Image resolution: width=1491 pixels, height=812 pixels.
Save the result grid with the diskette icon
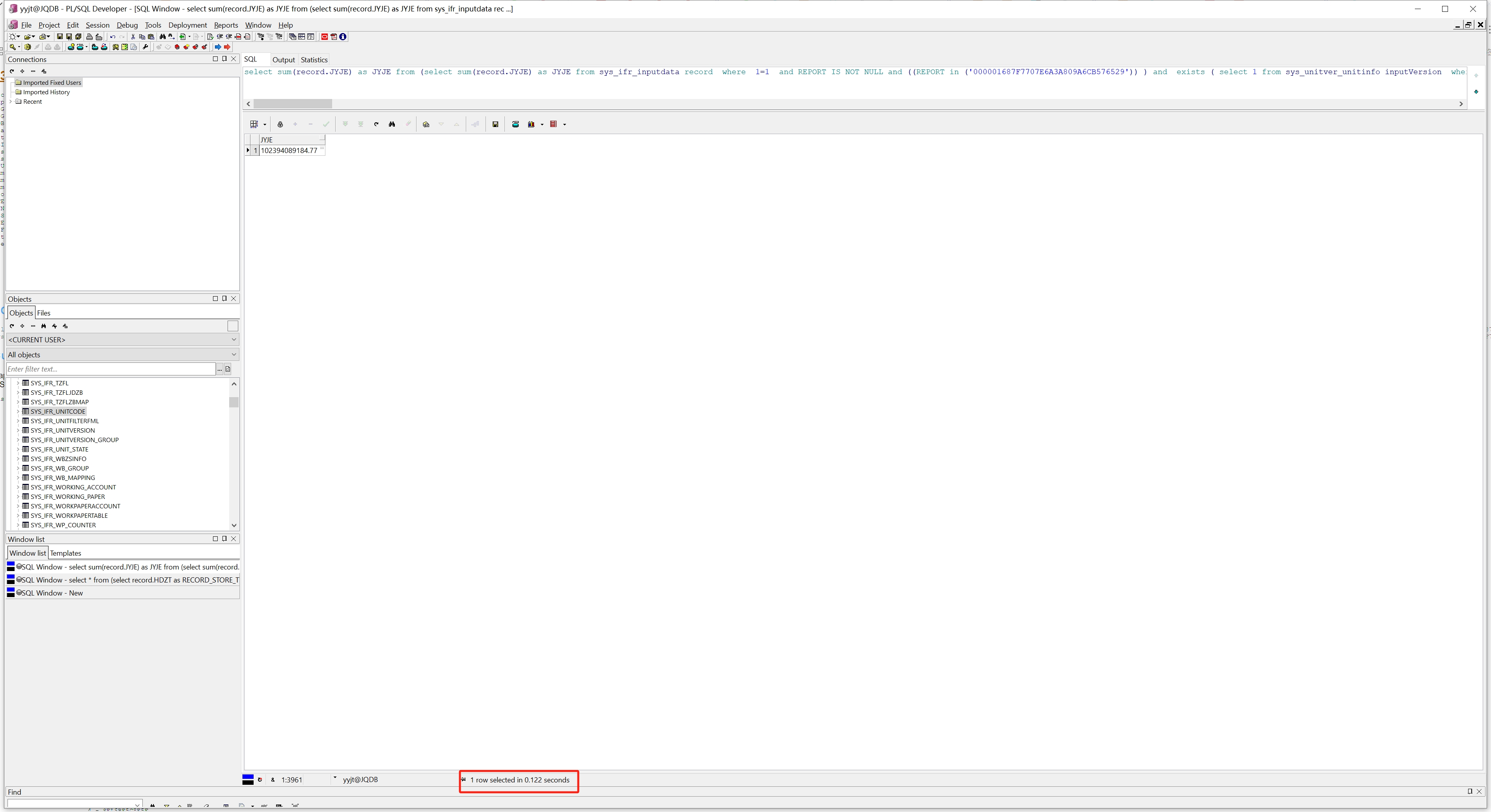495,125
